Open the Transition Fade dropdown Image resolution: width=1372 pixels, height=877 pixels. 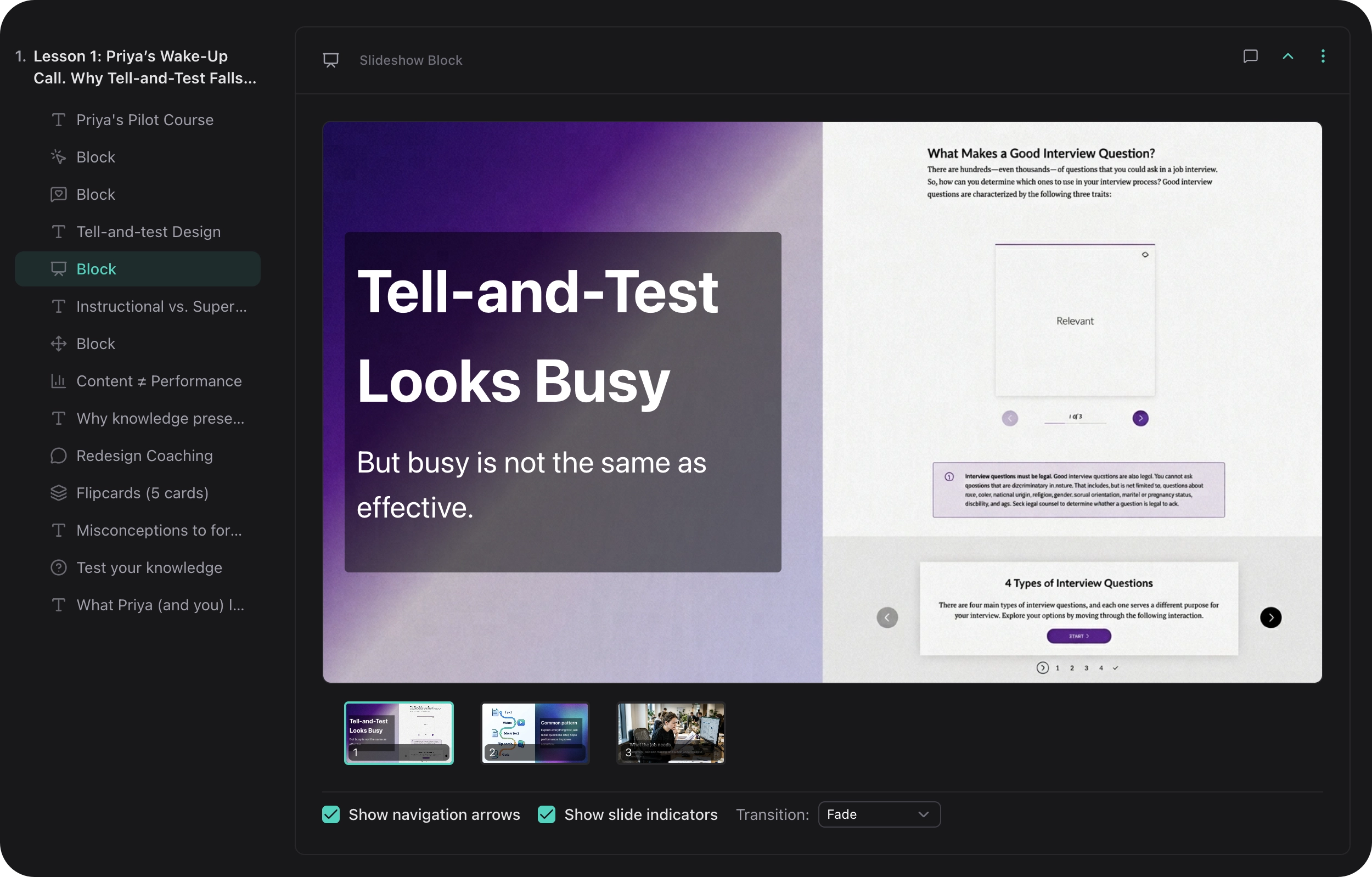click(x=879, y=814)
